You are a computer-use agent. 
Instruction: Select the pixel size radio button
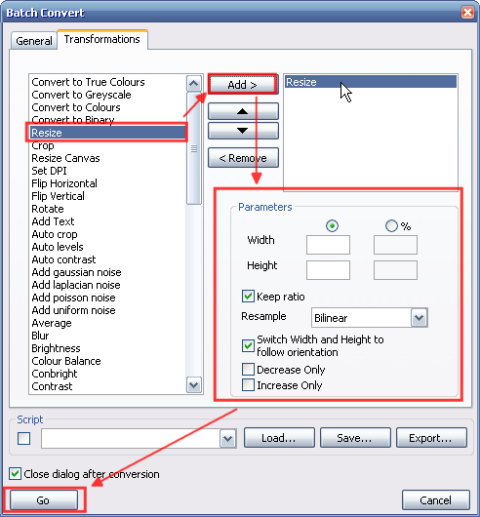[332, 226]
